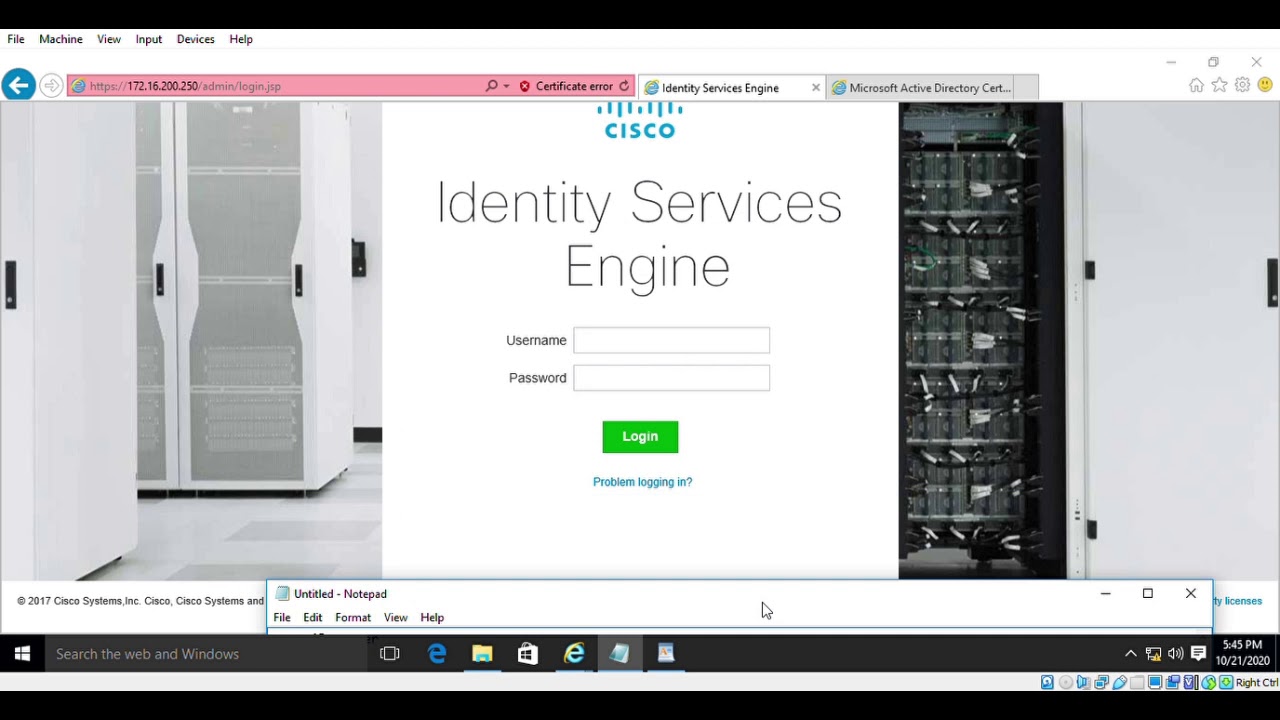Open Notepad Edit menu

313,618
